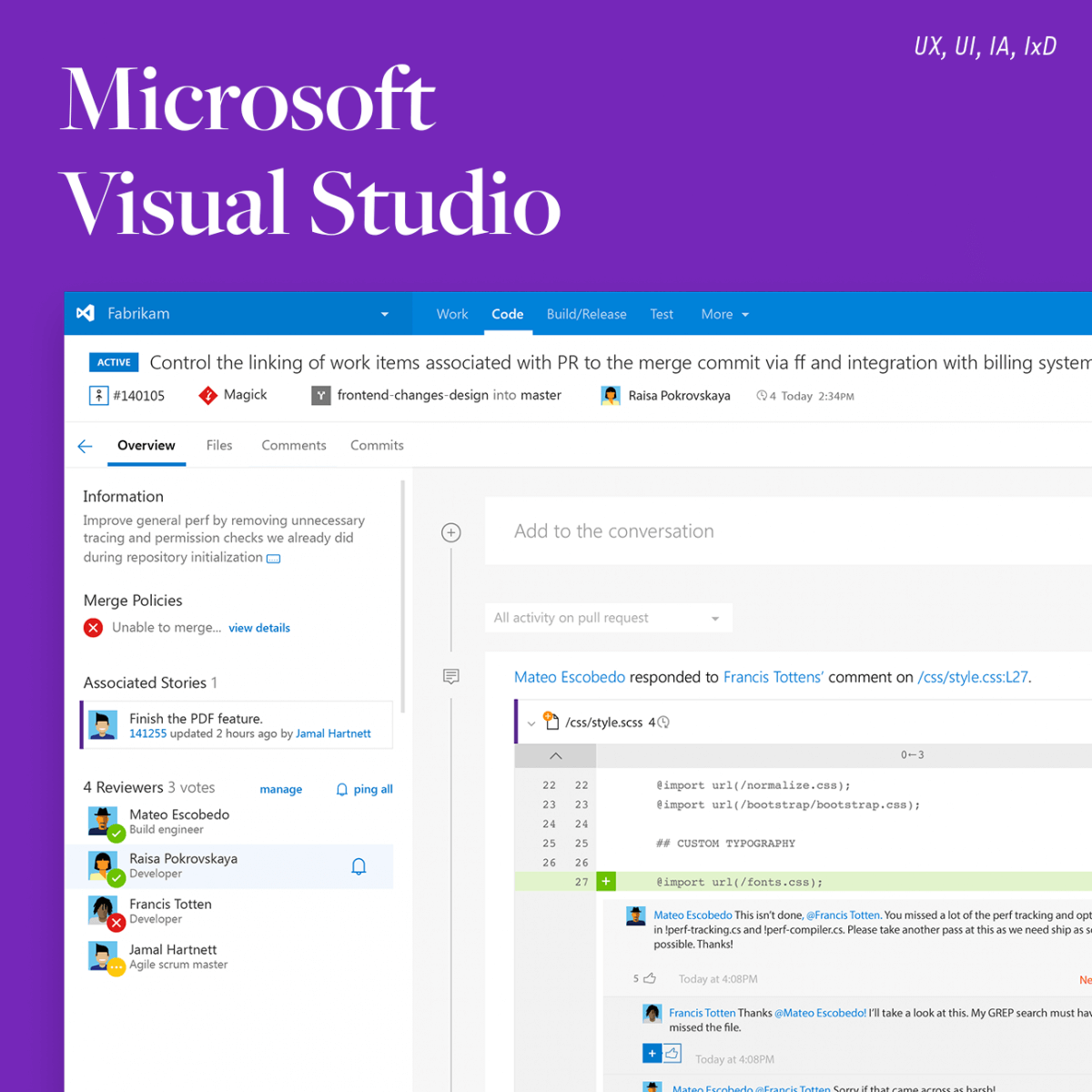
Task: Open All activity on pull request filter
Action: [x=608, y=618]
